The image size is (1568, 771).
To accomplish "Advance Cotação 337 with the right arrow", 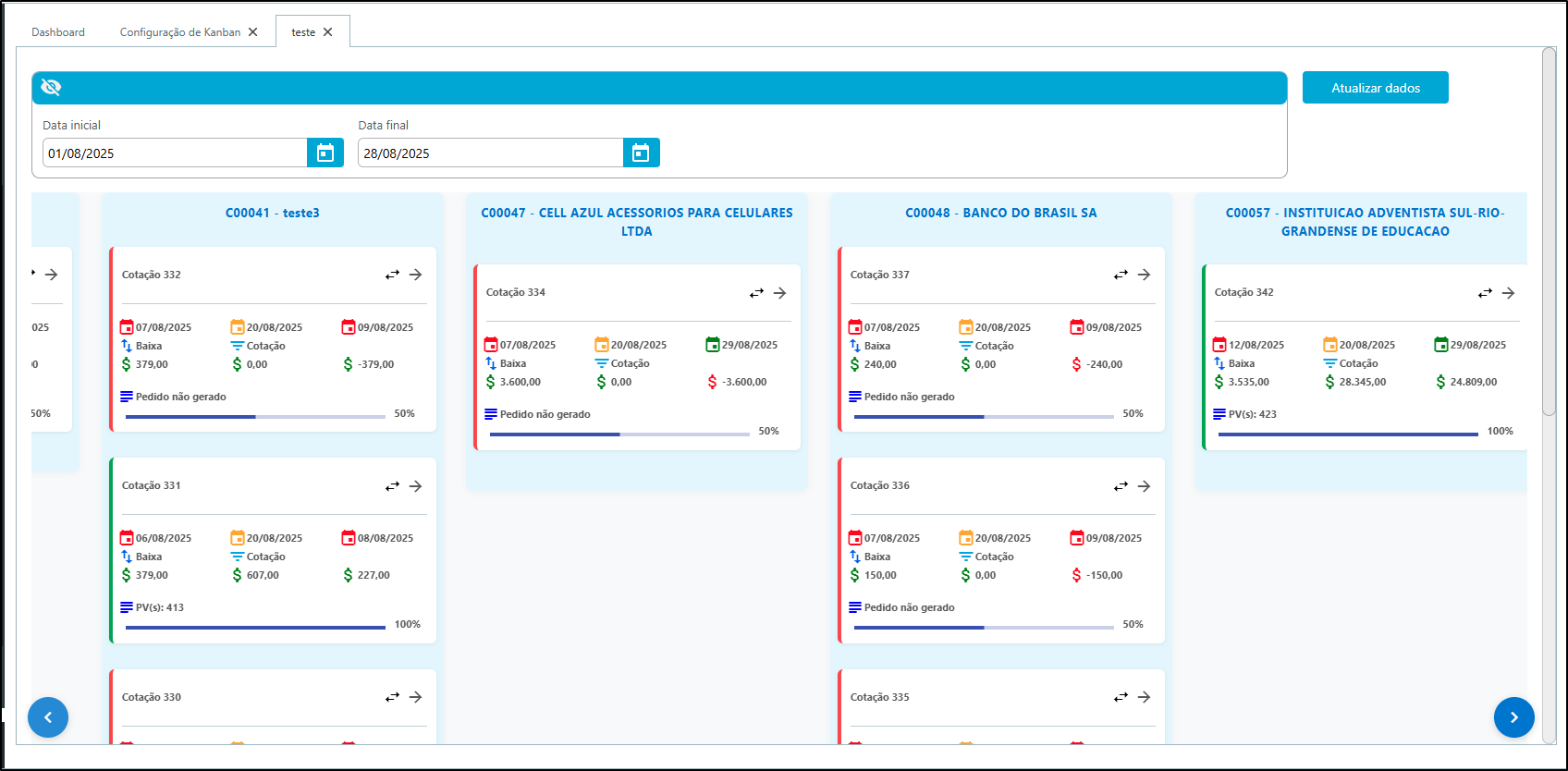I will [x=1145, y=275].
